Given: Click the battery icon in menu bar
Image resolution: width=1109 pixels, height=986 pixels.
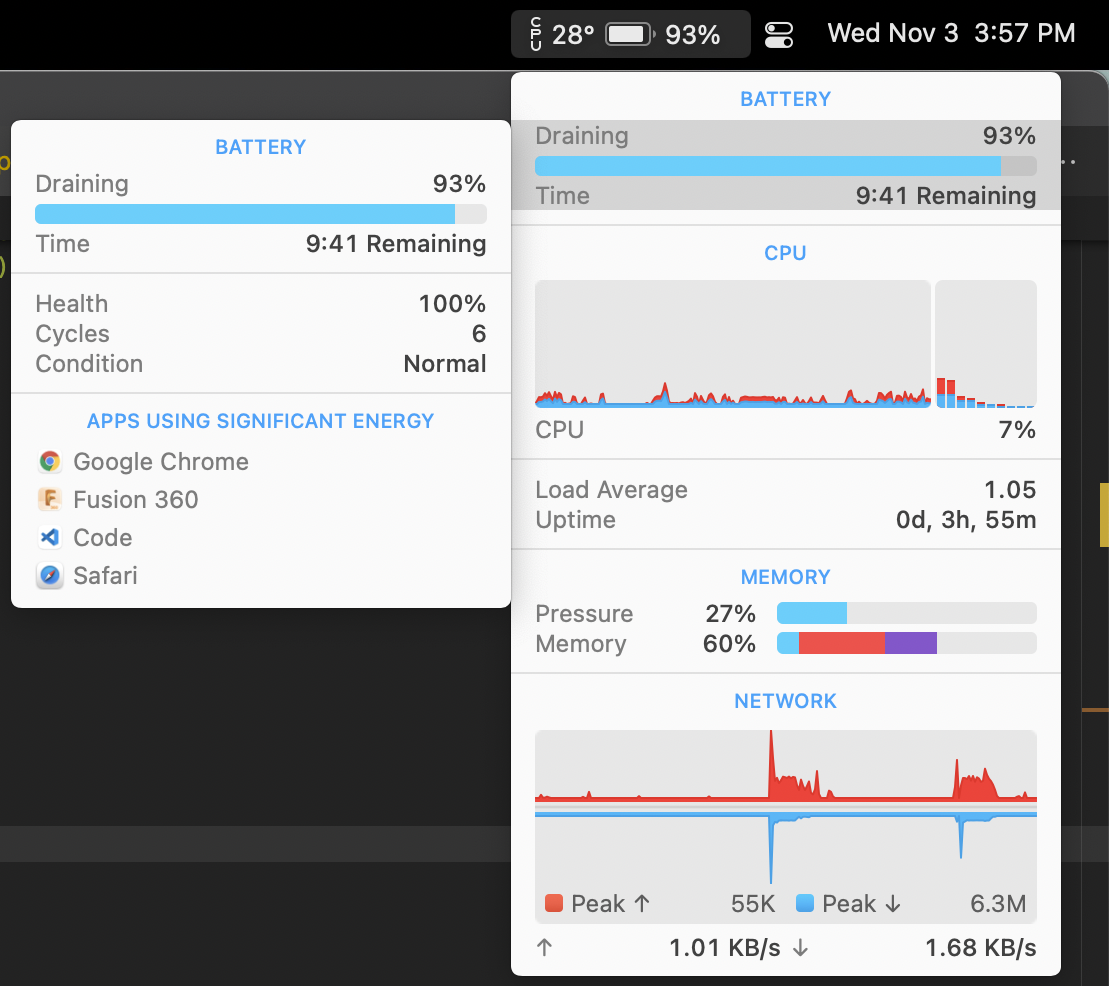Looking at the screenshot, I should 631,34.
